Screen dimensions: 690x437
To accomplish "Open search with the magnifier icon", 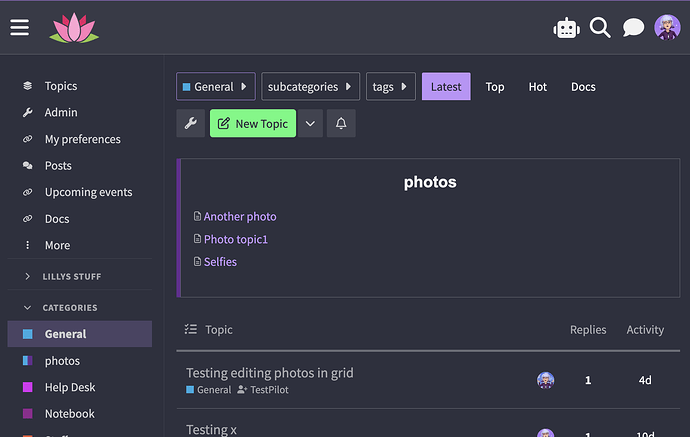I will point(600,28).
